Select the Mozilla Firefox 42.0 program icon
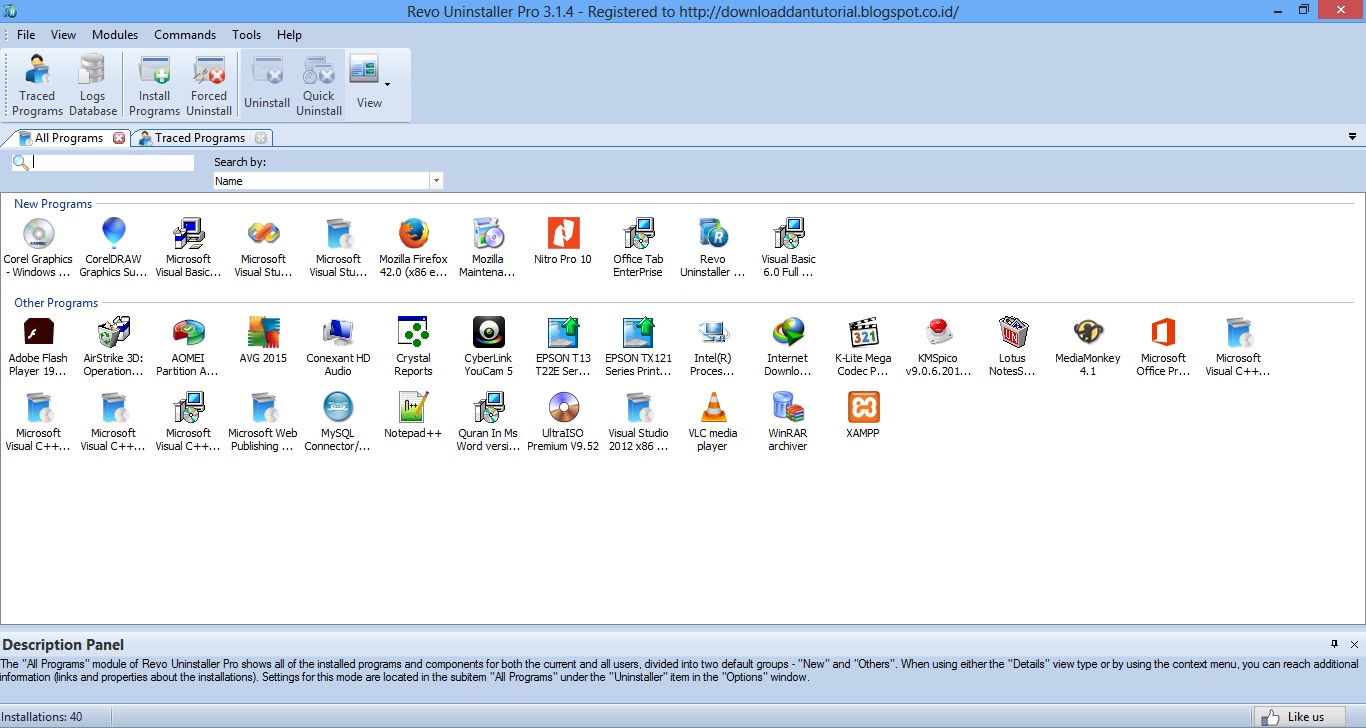Screen dimensions: 1366x728 (x=412, y=237)
